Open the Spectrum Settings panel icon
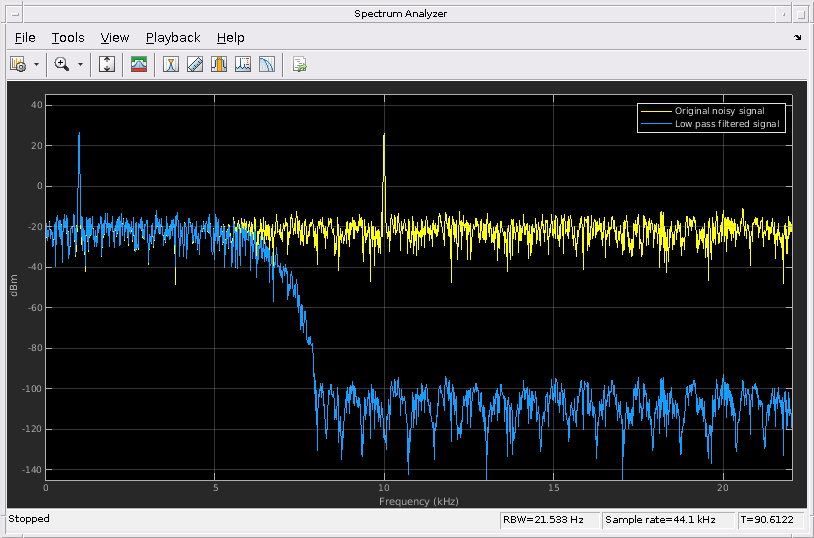The width and height of the screenshot is (814, 538). [139, 65]
